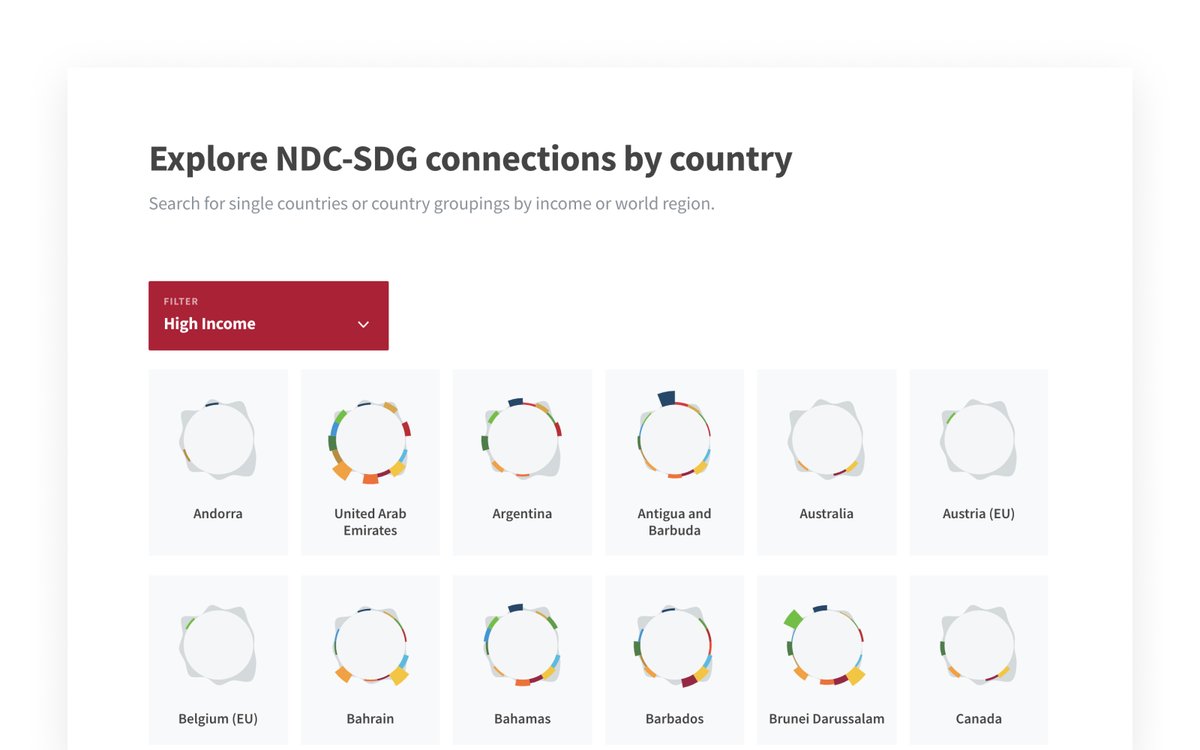Screen dimensions: 1200x750
Task: Click the Andorra country label
Action: (218, 513)
